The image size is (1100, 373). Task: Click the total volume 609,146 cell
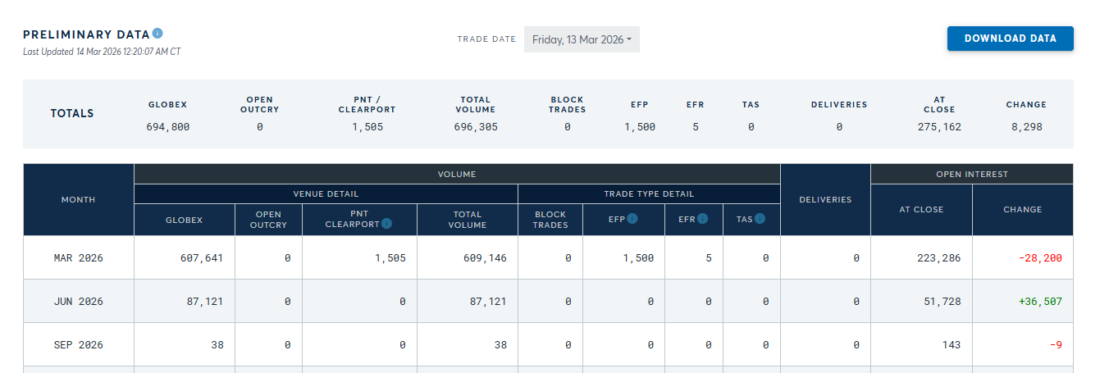tap(485, 258)
